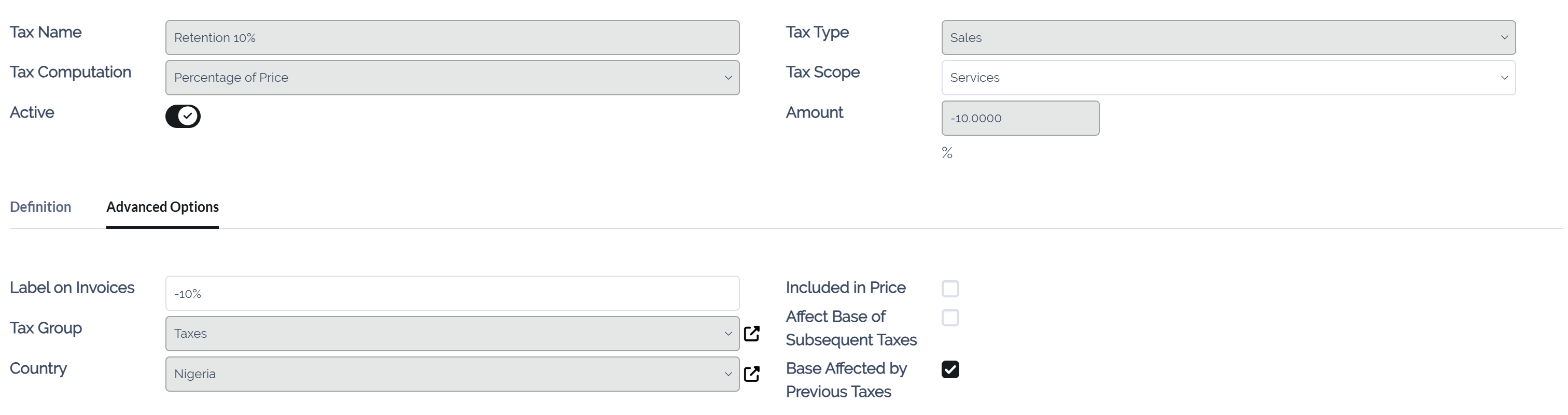The image size is (1568, 415).
Task: Open the Tax Scope Services dropdown
Action: [x=1228, y=77]
